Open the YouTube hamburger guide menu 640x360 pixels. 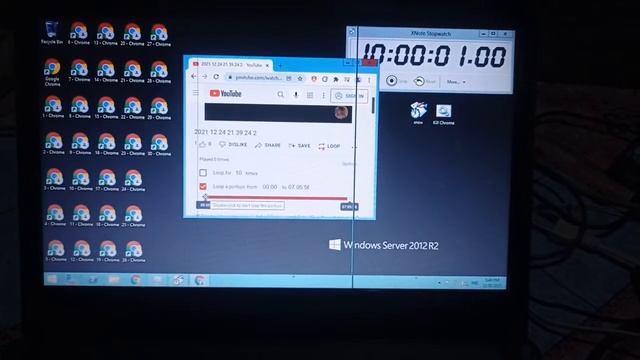196,93
